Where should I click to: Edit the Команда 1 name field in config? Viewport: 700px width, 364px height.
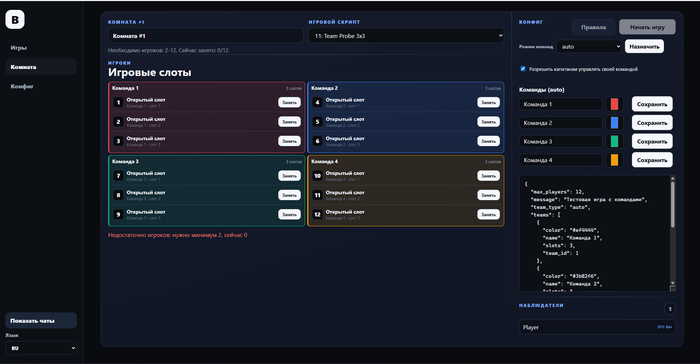click(x=561, y=104)
